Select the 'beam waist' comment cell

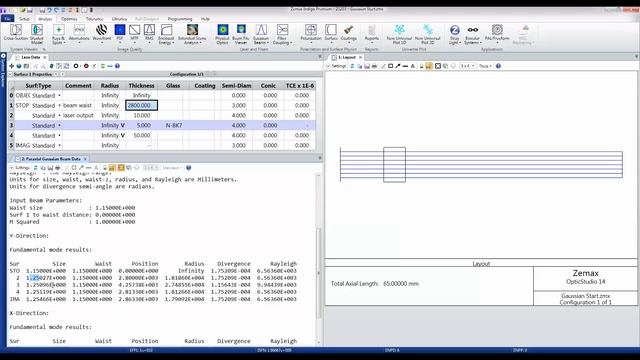78,105
